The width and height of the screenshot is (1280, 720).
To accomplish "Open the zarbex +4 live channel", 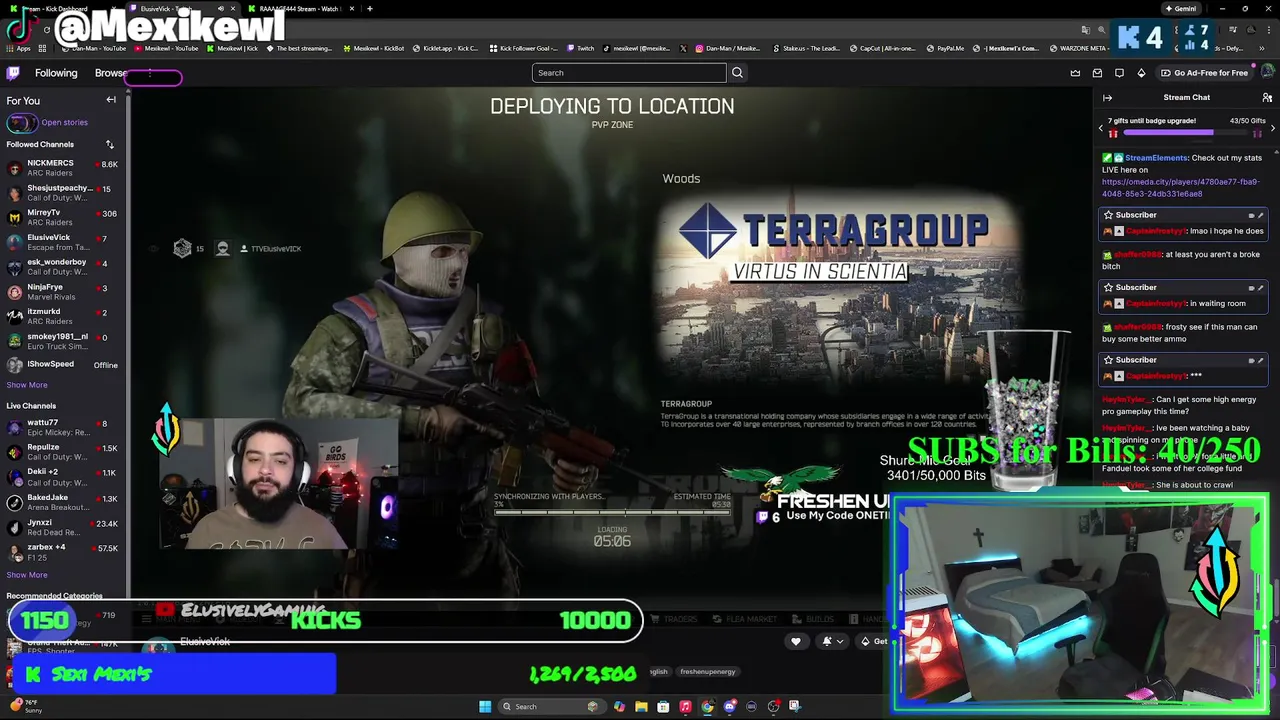I will [x=62, y=552].
